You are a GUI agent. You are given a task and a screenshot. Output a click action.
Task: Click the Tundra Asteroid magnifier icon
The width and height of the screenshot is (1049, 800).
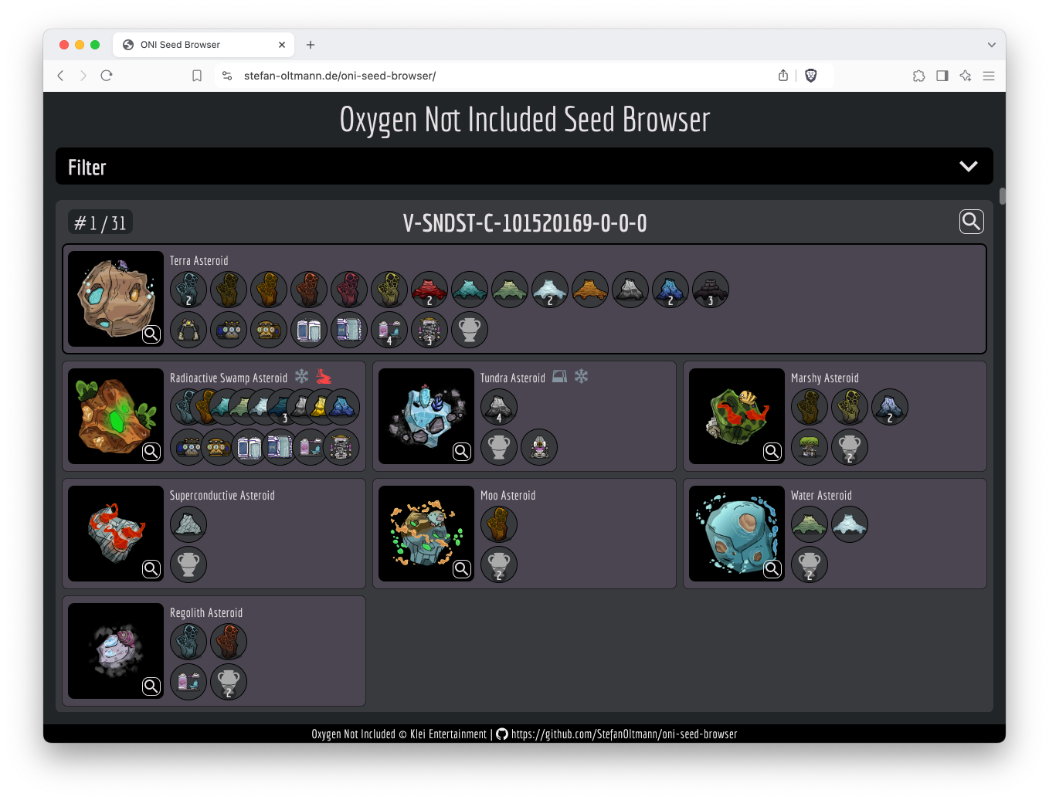(x=462, y=451)
